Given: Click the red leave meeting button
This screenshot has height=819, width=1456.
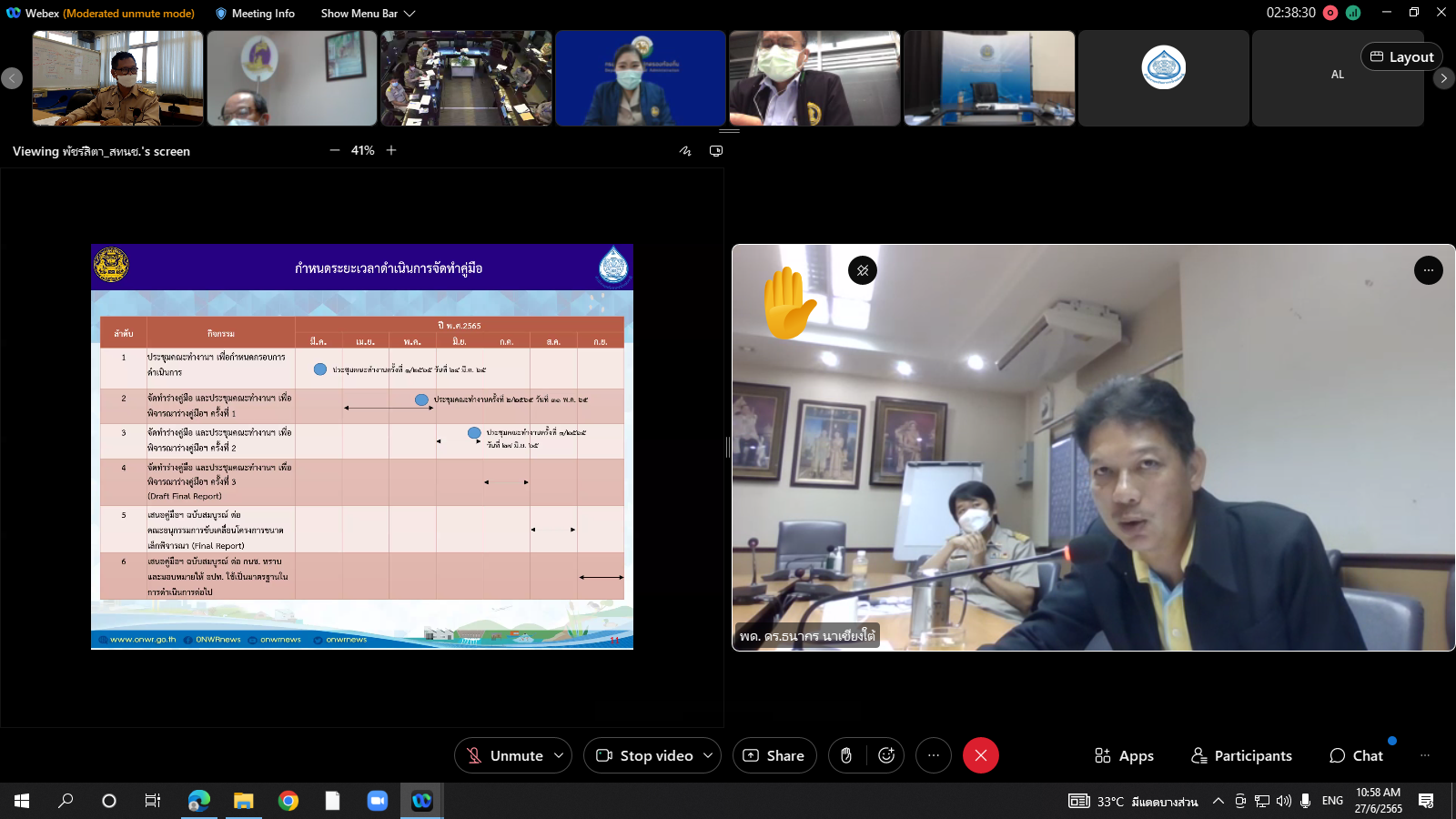Looking at the screenshot, I should 981,755.
